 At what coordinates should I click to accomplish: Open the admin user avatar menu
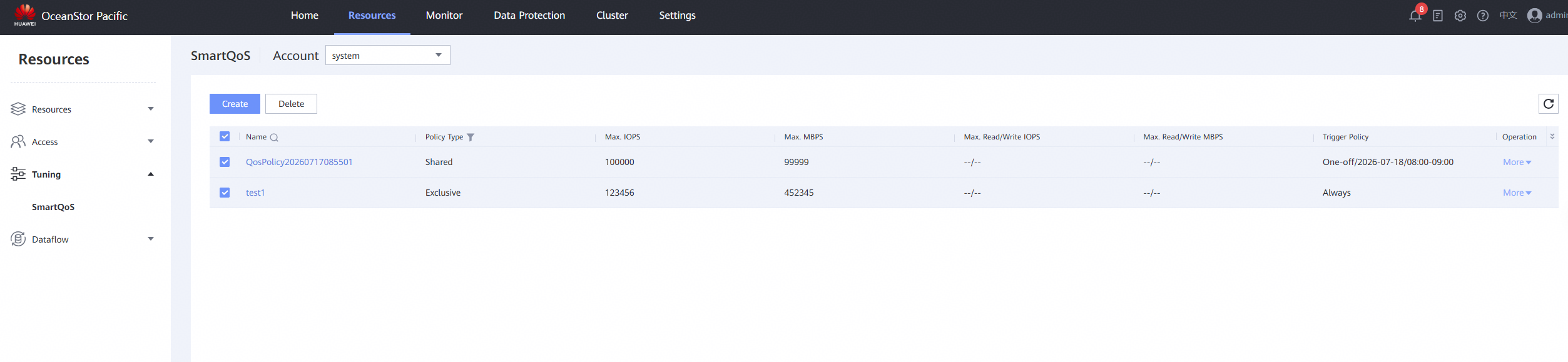click(1535, 16)
